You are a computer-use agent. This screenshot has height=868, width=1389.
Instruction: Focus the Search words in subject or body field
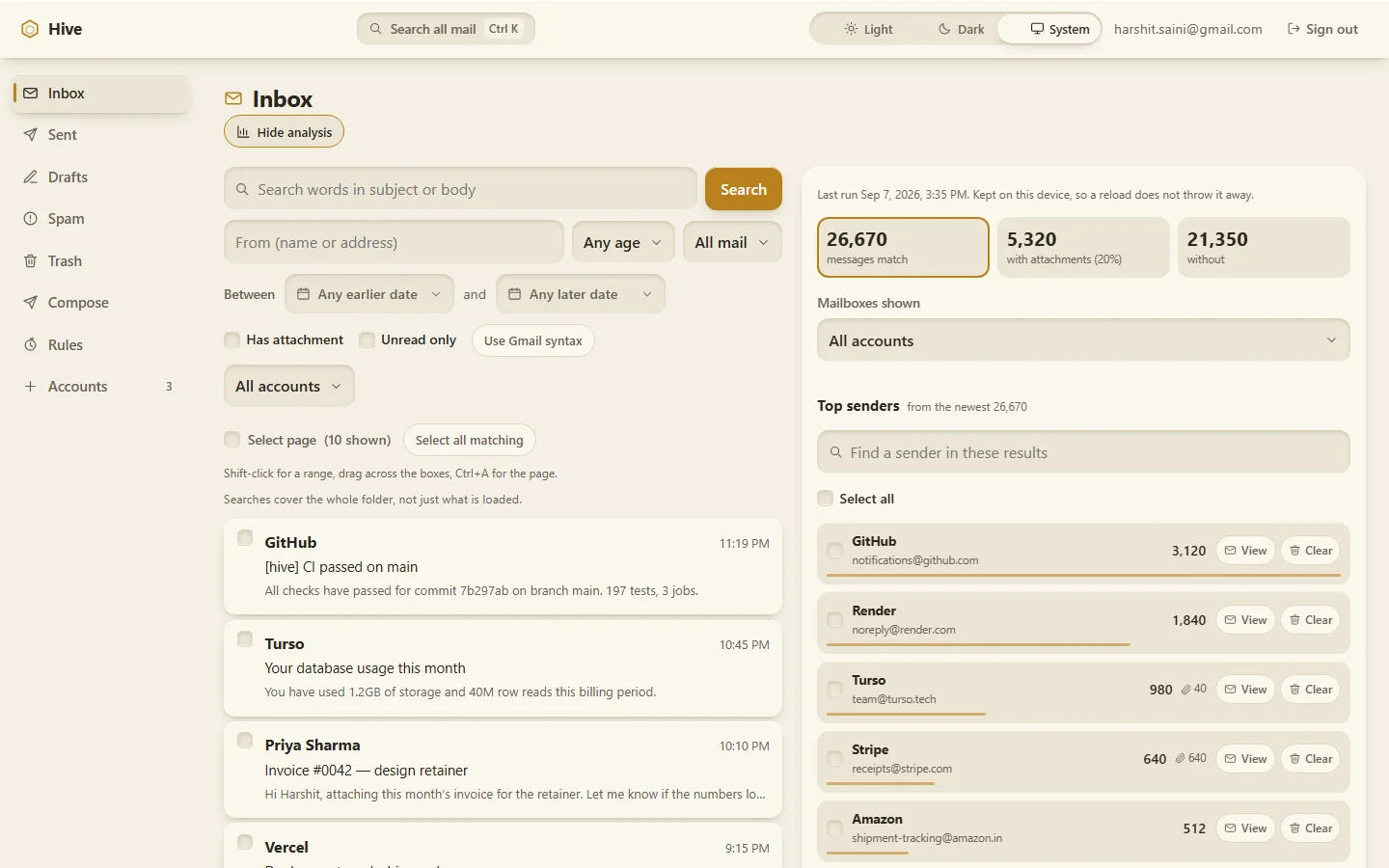[460, 189]
